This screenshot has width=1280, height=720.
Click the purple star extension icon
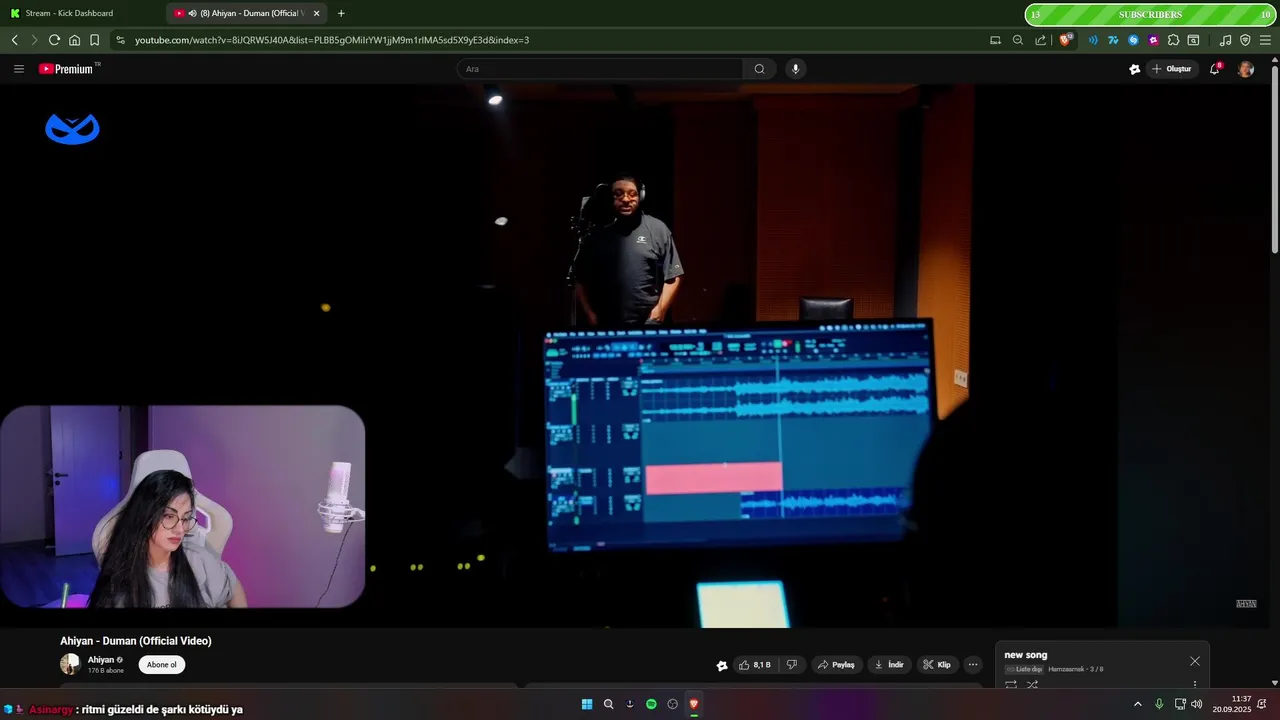(x=1153, y=40)
